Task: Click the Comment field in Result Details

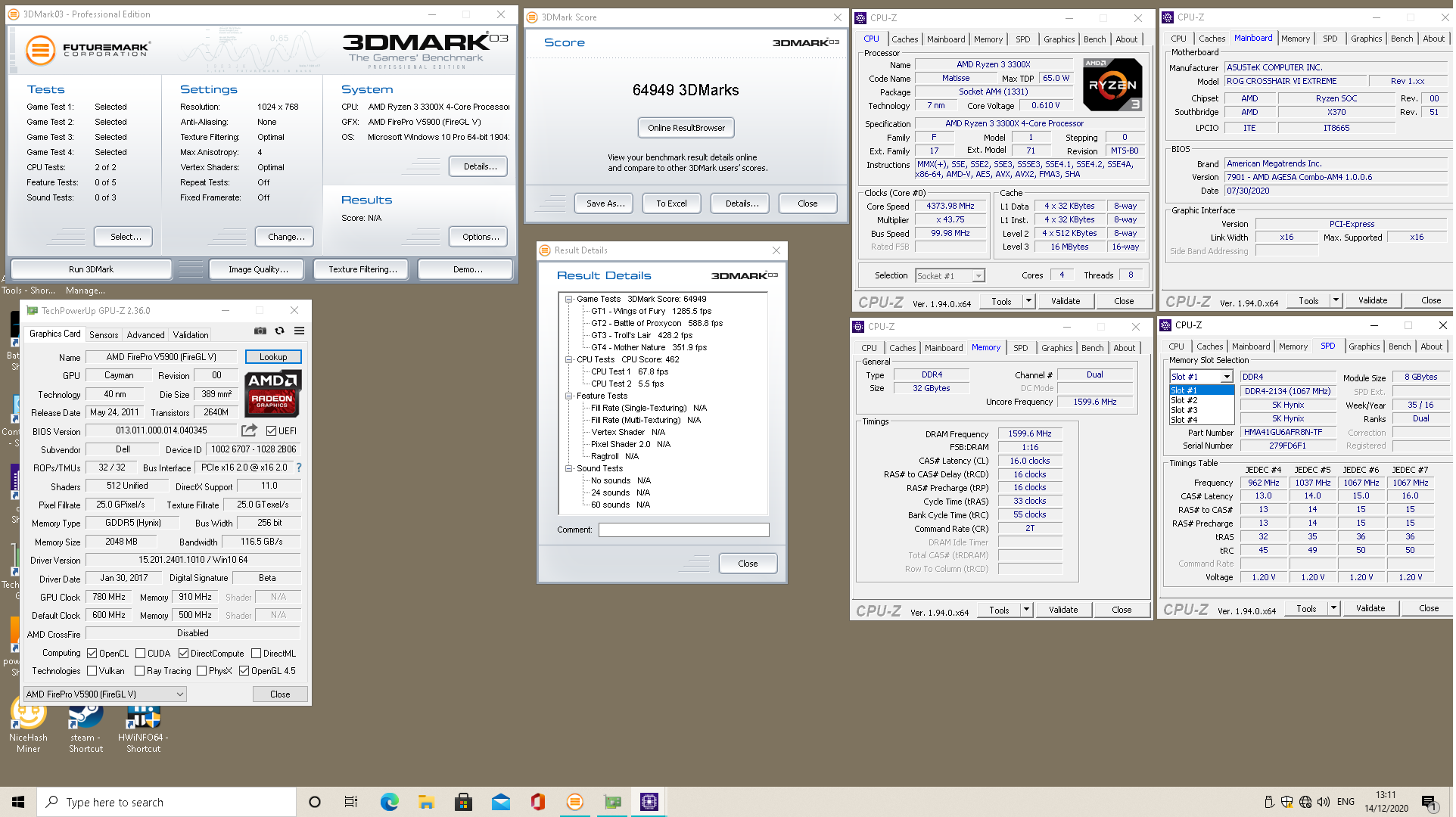Action: point(683,530)
